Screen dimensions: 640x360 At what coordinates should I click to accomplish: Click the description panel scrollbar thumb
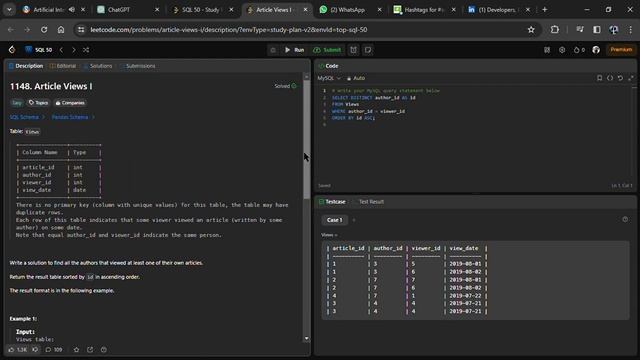pyautogui.click(x=307, y=140)
